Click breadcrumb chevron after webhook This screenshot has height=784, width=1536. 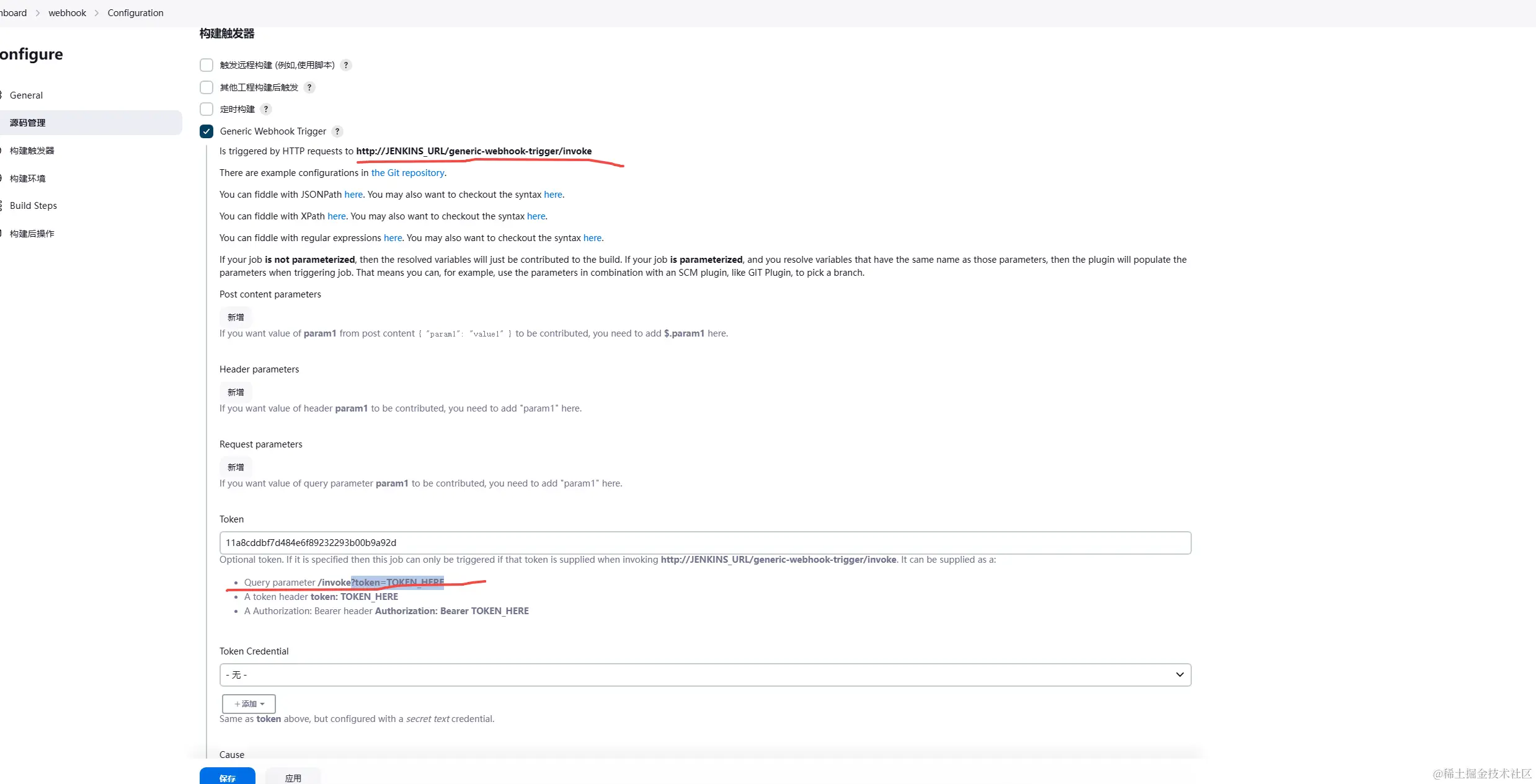(97, 13)
